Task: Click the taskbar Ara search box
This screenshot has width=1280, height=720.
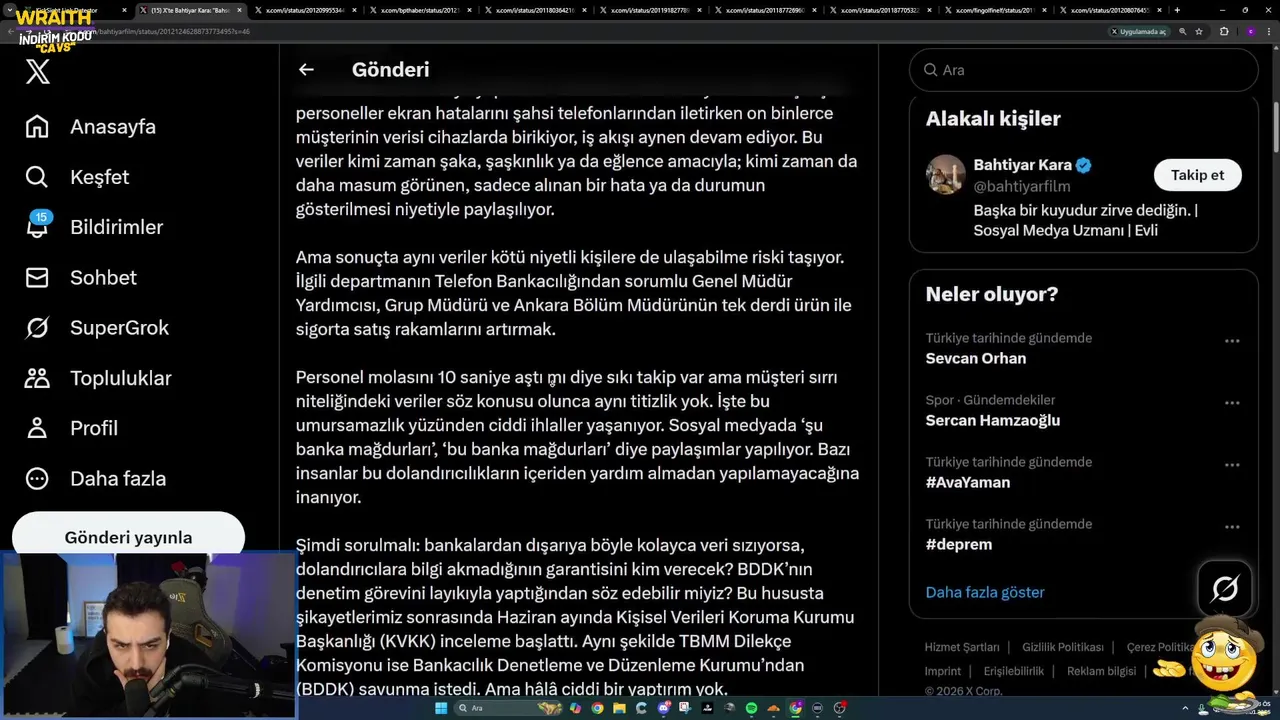Action: point(508,708)
